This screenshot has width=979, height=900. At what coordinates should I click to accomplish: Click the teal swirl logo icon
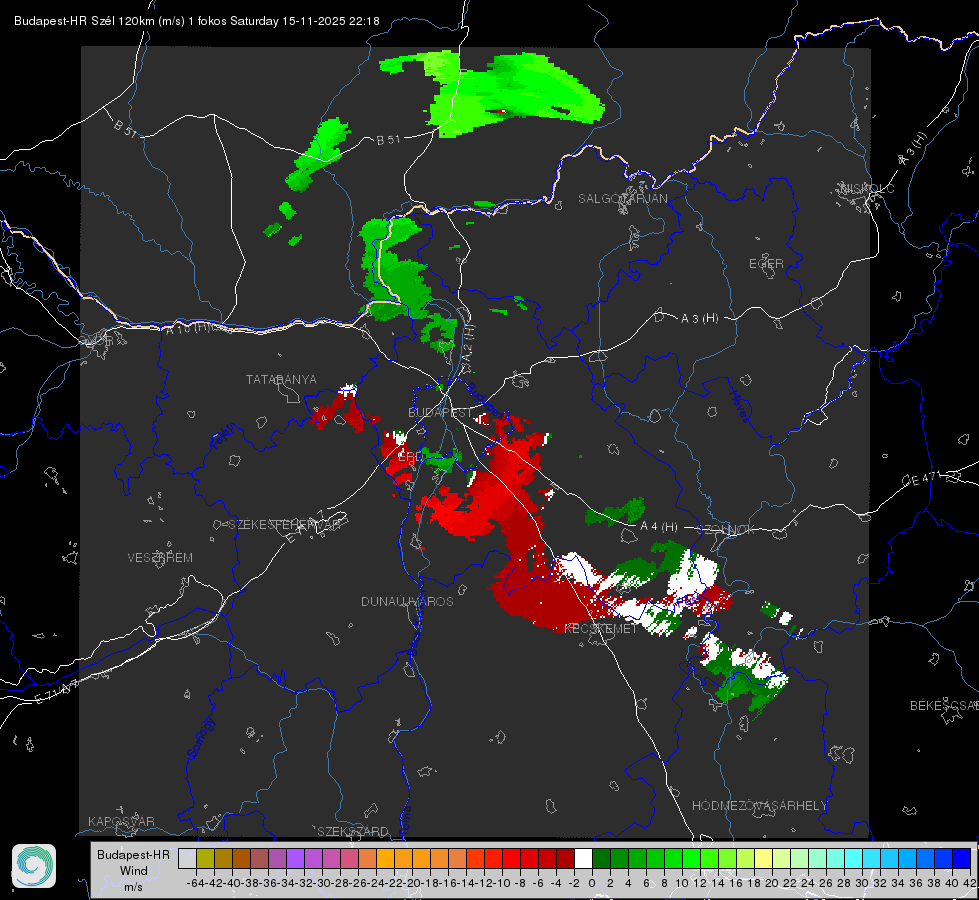tap(34, 866)
